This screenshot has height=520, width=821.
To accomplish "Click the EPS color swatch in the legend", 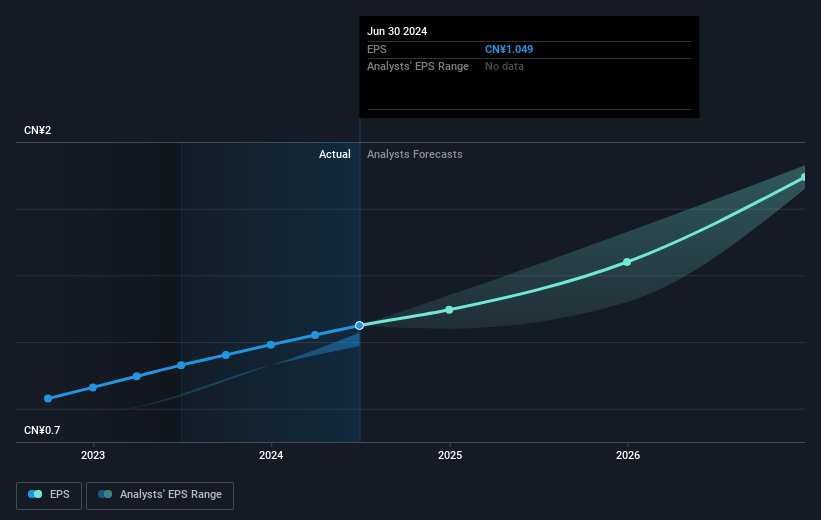I will (35, 494).
